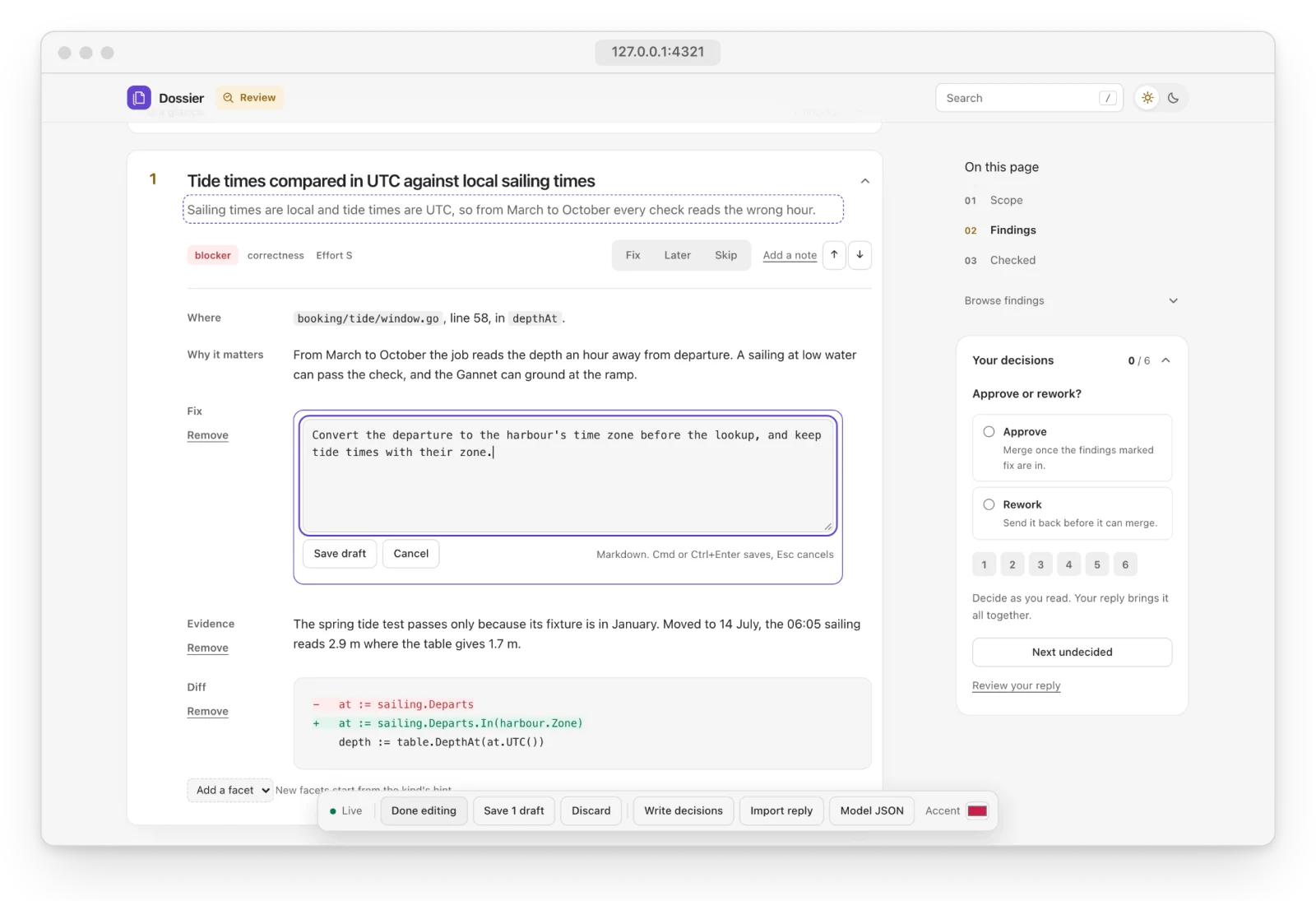Click the Review mode badge
The height and width of the screenshot is (901, 1316).
250,97
